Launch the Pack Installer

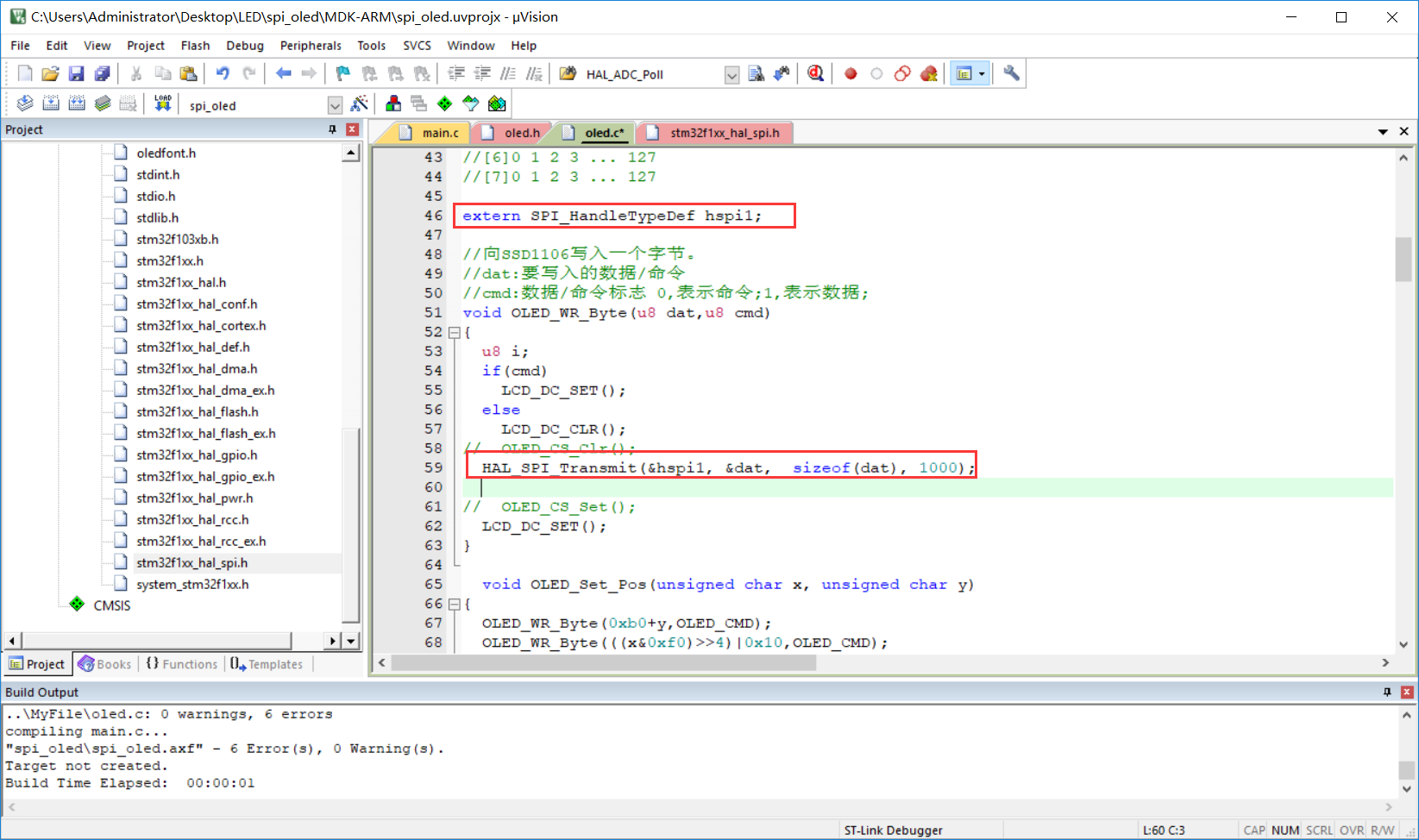tap(497, 104)
